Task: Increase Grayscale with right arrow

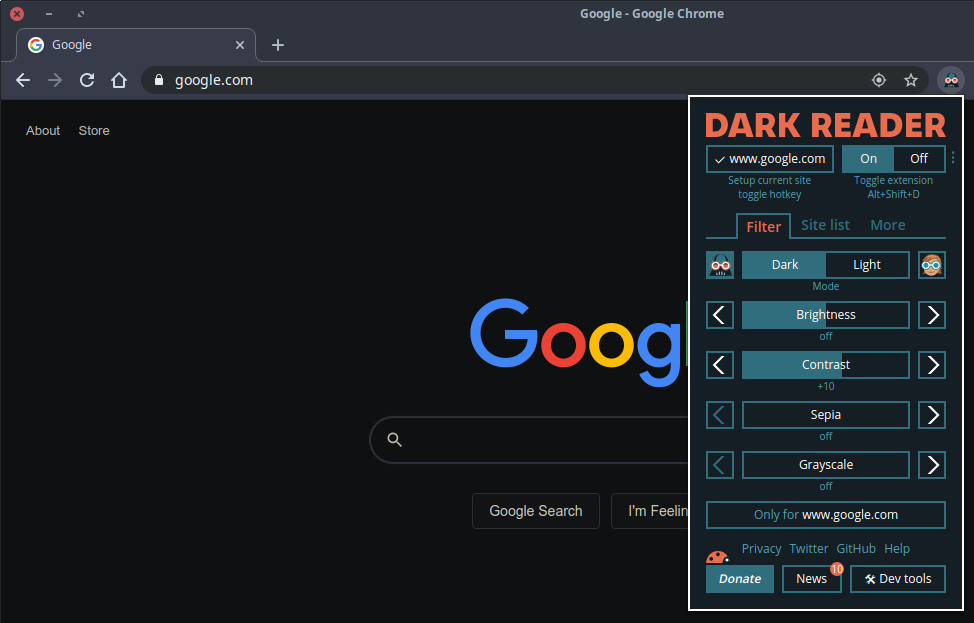Action: [x=932, y=465]
